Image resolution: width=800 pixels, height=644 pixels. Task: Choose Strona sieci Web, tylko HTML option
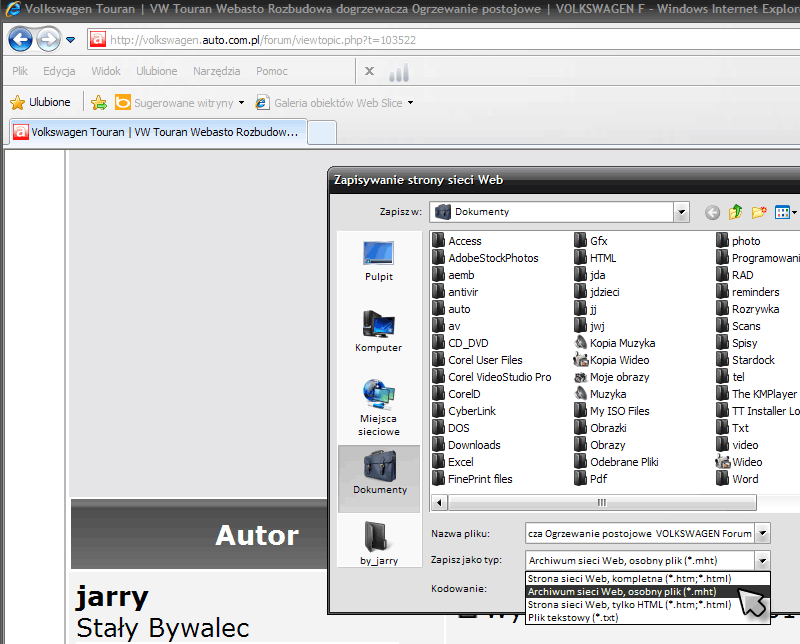pos(647,605)
